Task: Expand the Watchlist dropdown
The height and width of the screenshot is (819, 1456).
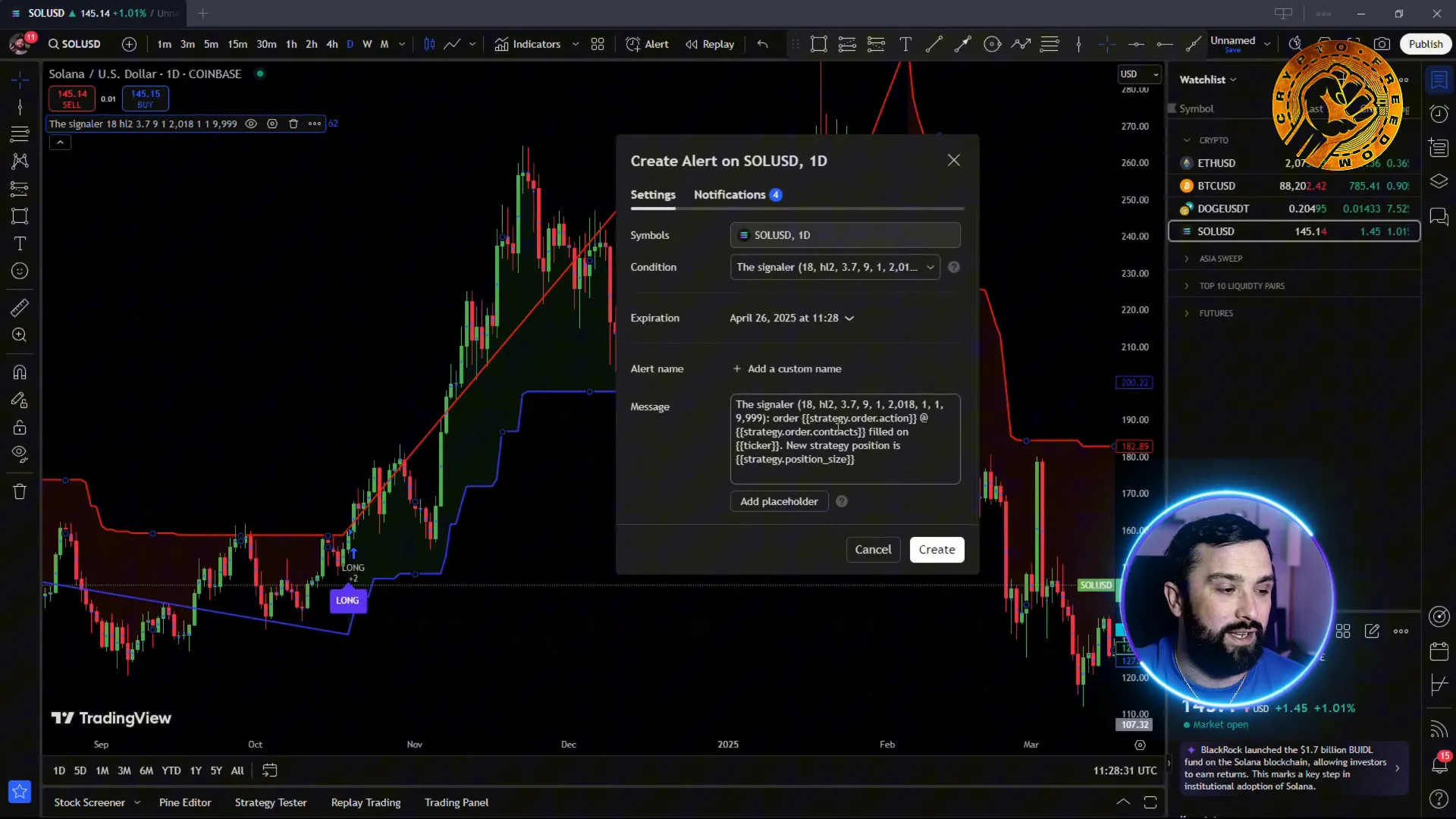Action: pyautogui.click(x=1208, y=80)
